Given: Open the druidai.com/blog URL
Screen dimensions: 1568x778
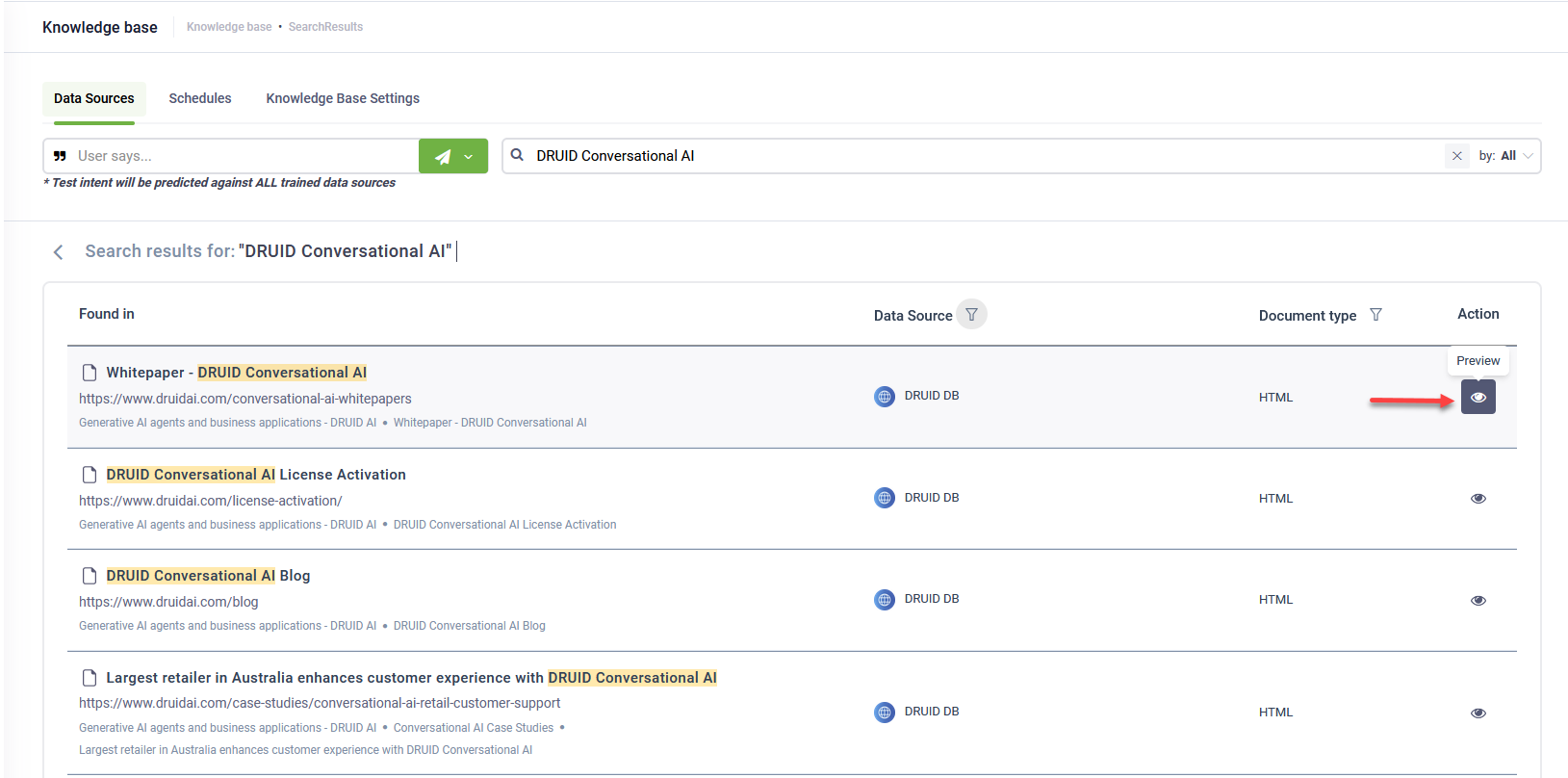Looking at the screenshot, I should coord(168,602).
